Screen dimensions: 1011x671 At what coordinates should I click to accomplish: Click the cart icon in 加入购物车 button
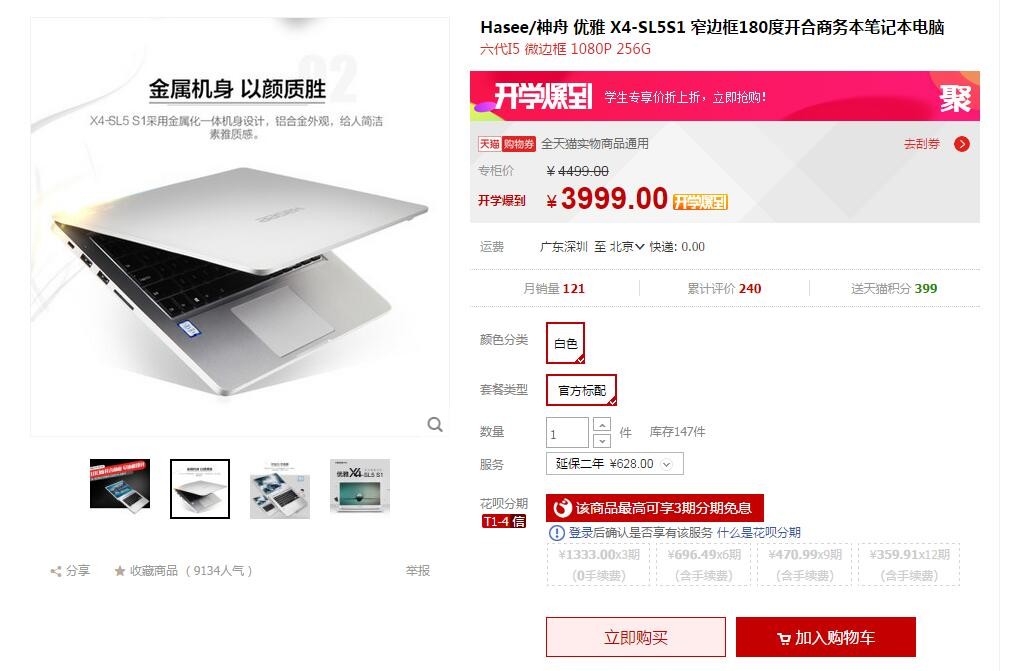[x=783, y=638]
